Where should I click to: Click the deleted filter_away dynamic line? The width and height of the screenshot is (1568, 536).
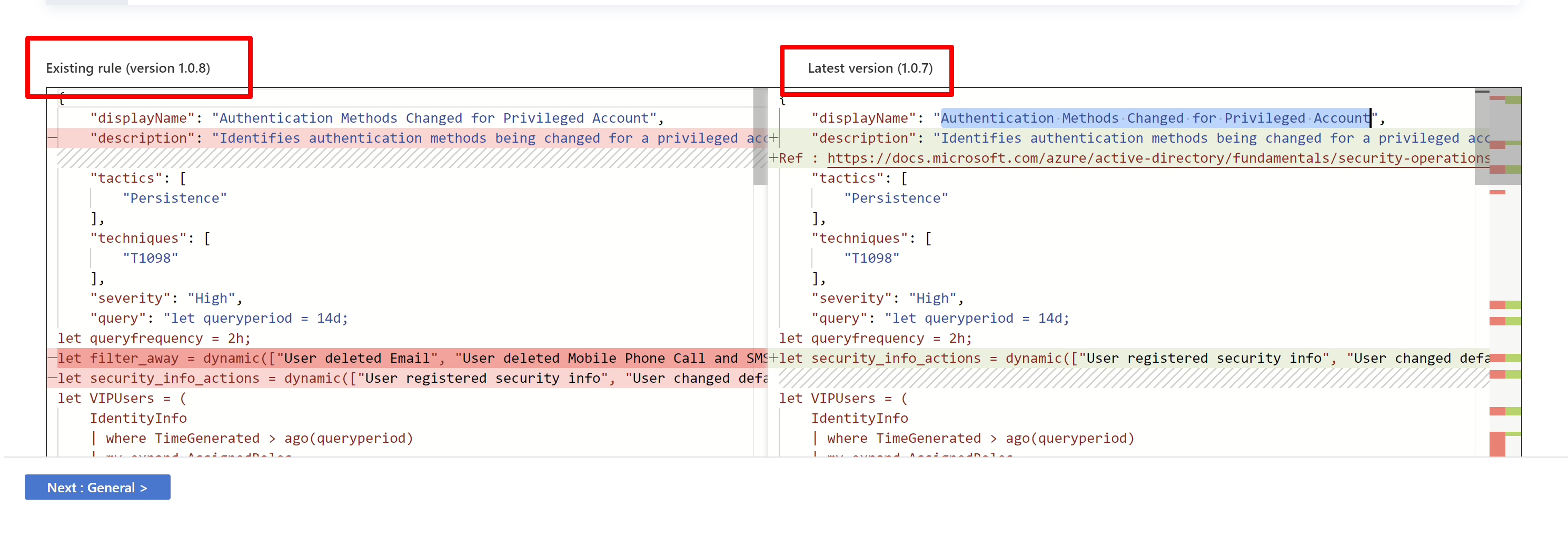(x=304, y=358)
